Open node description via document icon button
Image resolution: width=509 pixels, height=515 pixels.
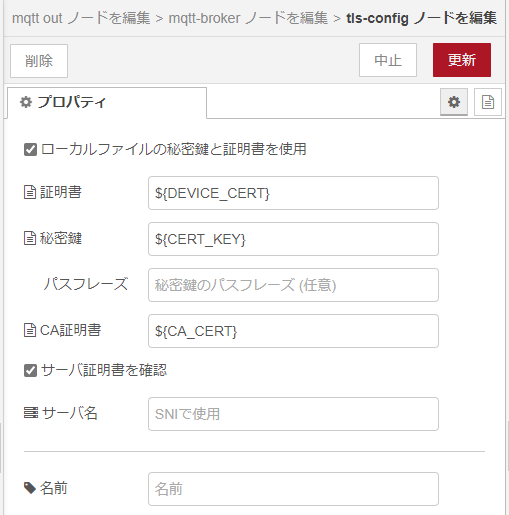[x=488, y=102]
